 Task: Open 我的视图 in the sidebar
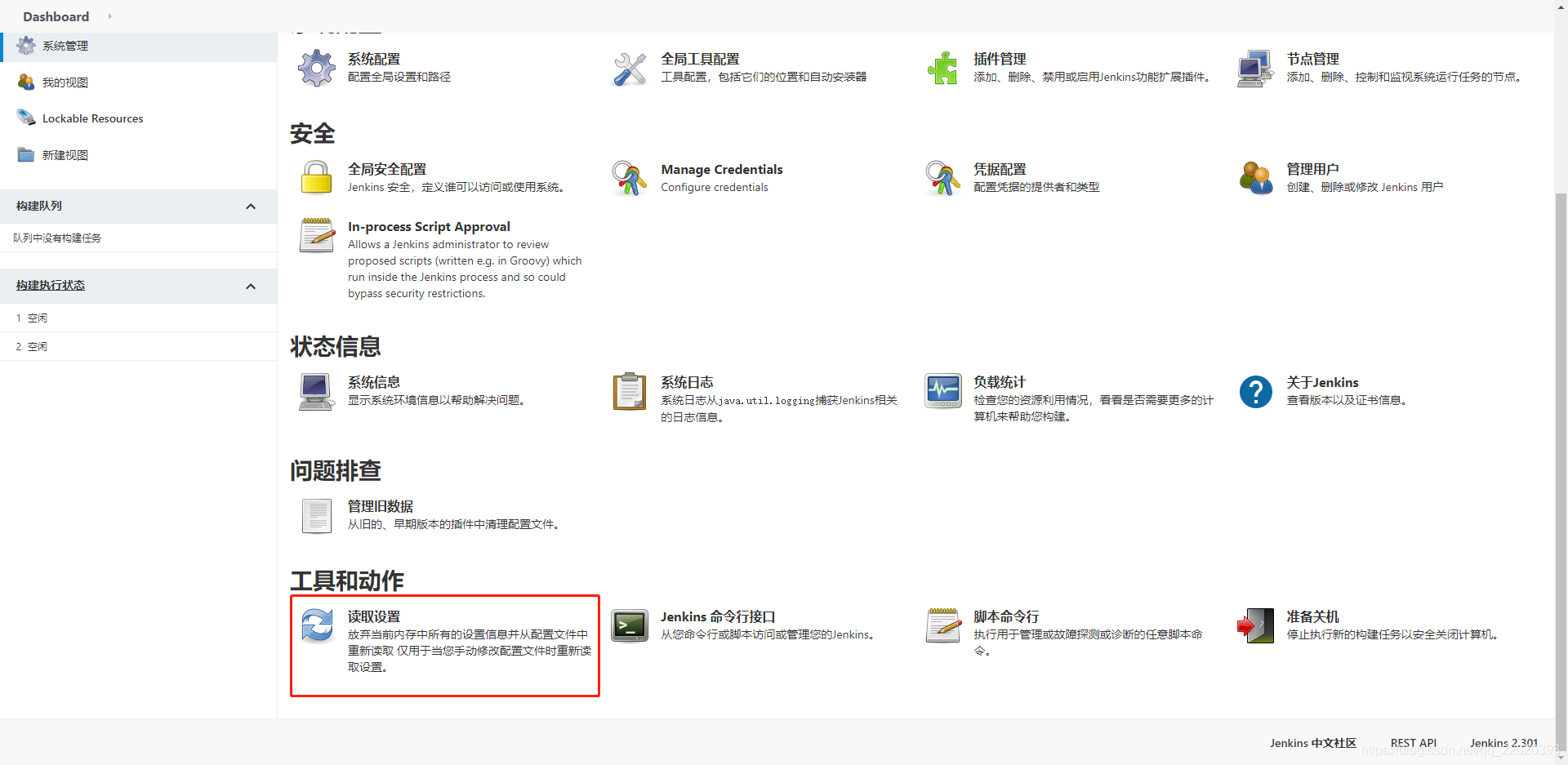pos(65,82)
